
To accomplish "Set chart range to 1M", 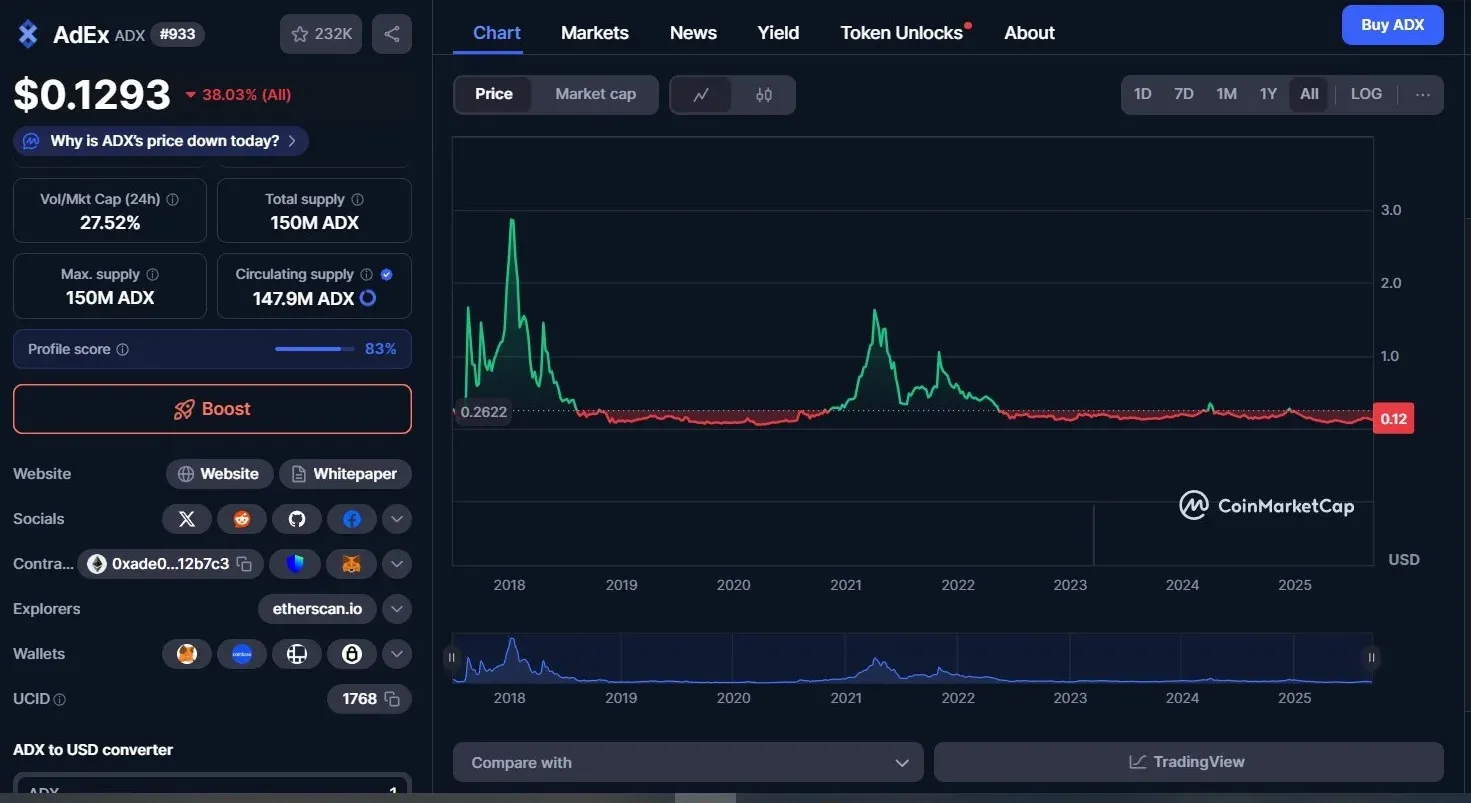I will click(1227, 94).
